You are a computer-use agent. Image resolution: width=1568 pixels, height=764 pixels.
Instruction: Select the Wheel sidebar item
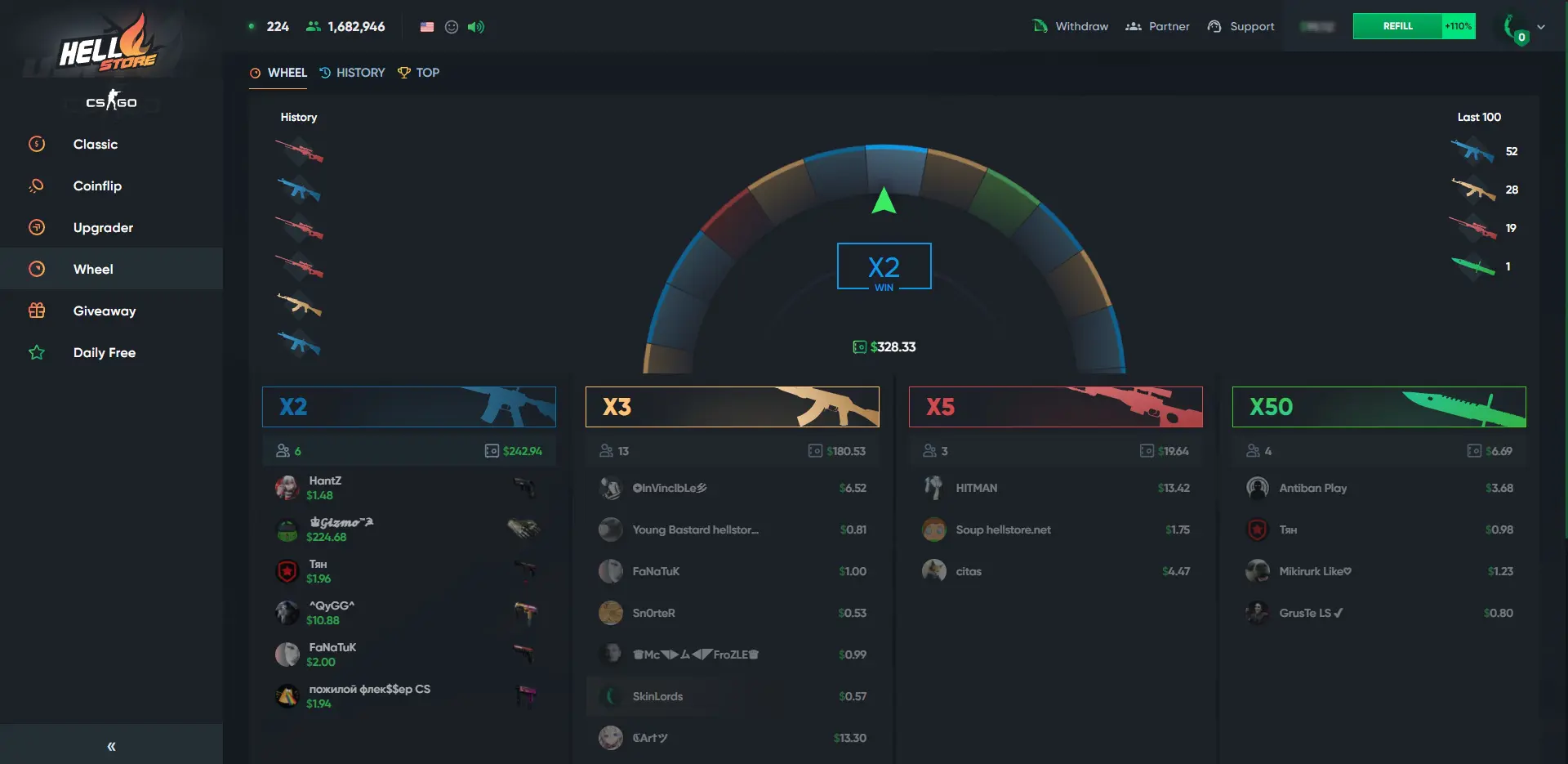click(111, 269)
